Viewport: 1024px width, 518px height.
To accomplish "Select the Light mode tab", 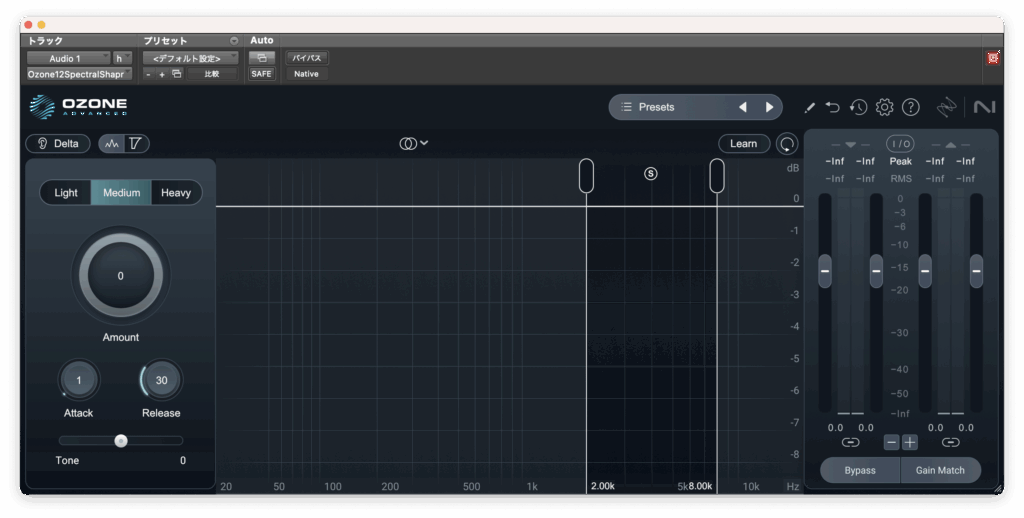I will [66, 193].
